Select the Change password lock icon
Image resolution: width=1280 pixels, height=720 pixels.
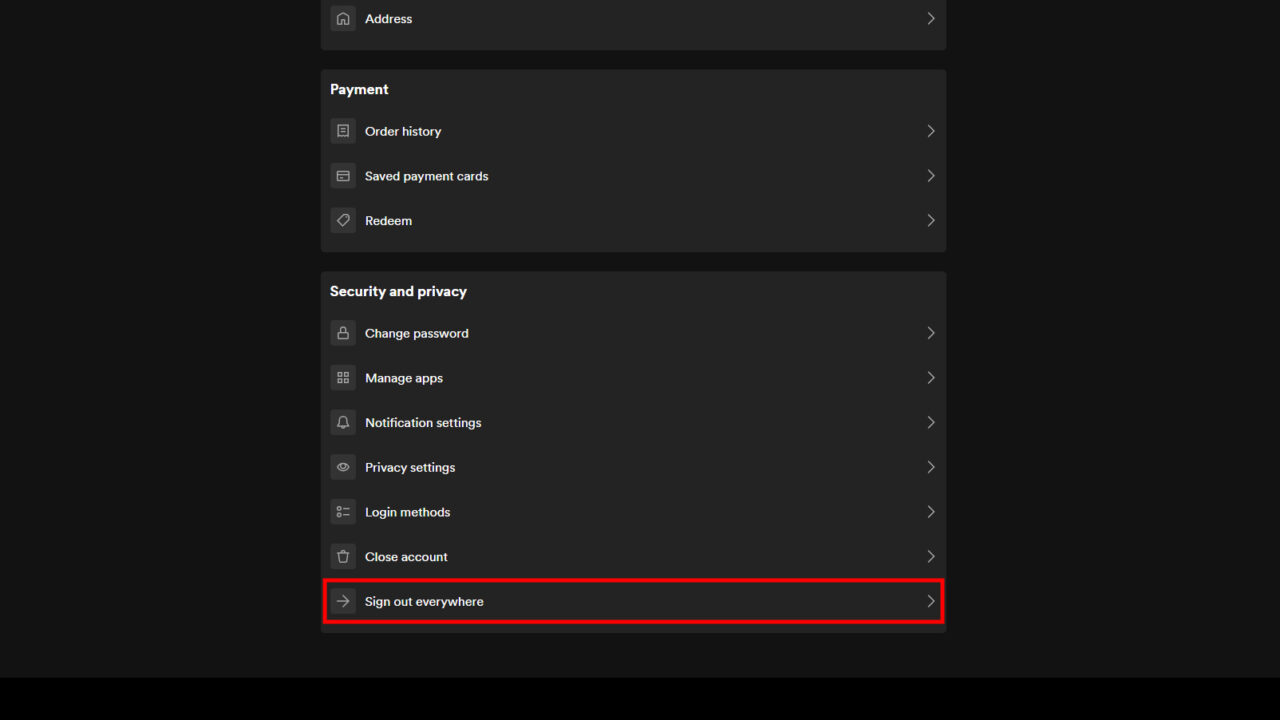tap(343, 332)
